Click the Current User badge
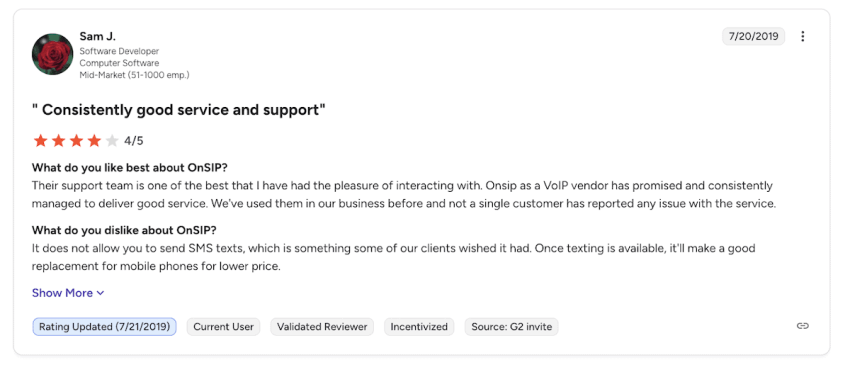The image size is (850, 367). [x=223, y=327]
